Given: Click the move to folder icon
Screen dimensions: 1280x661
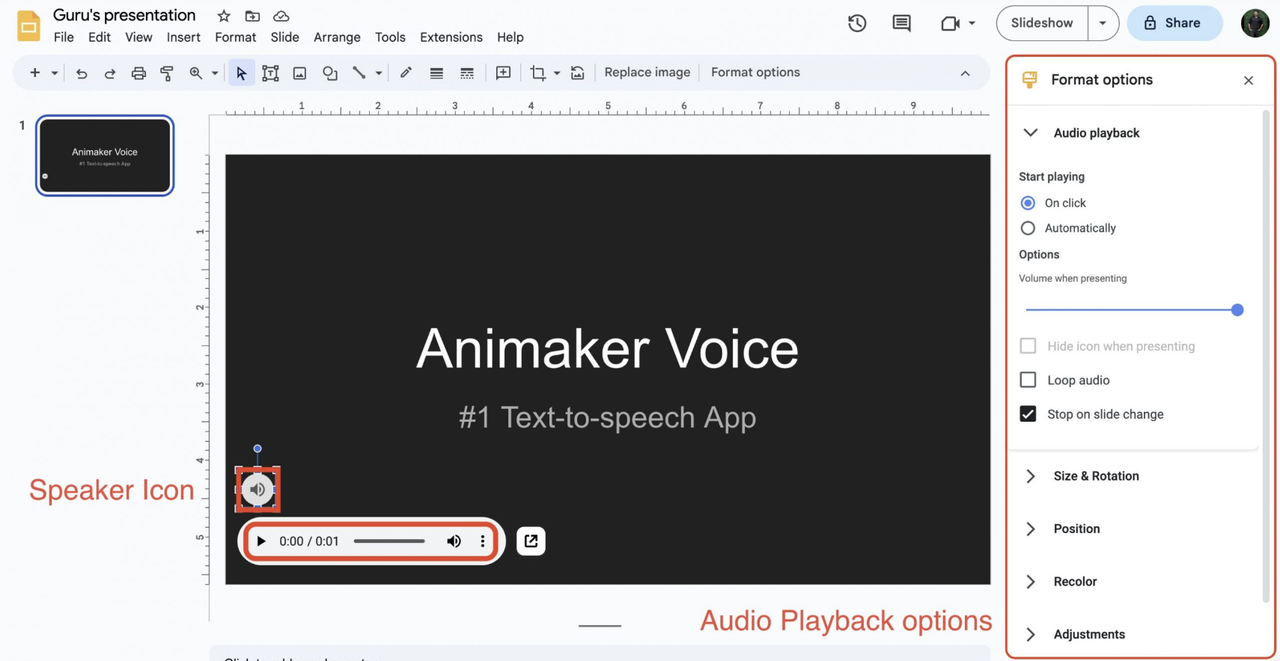Looking at the screenshot, I should pyautogui.click(x=252, y=16).
